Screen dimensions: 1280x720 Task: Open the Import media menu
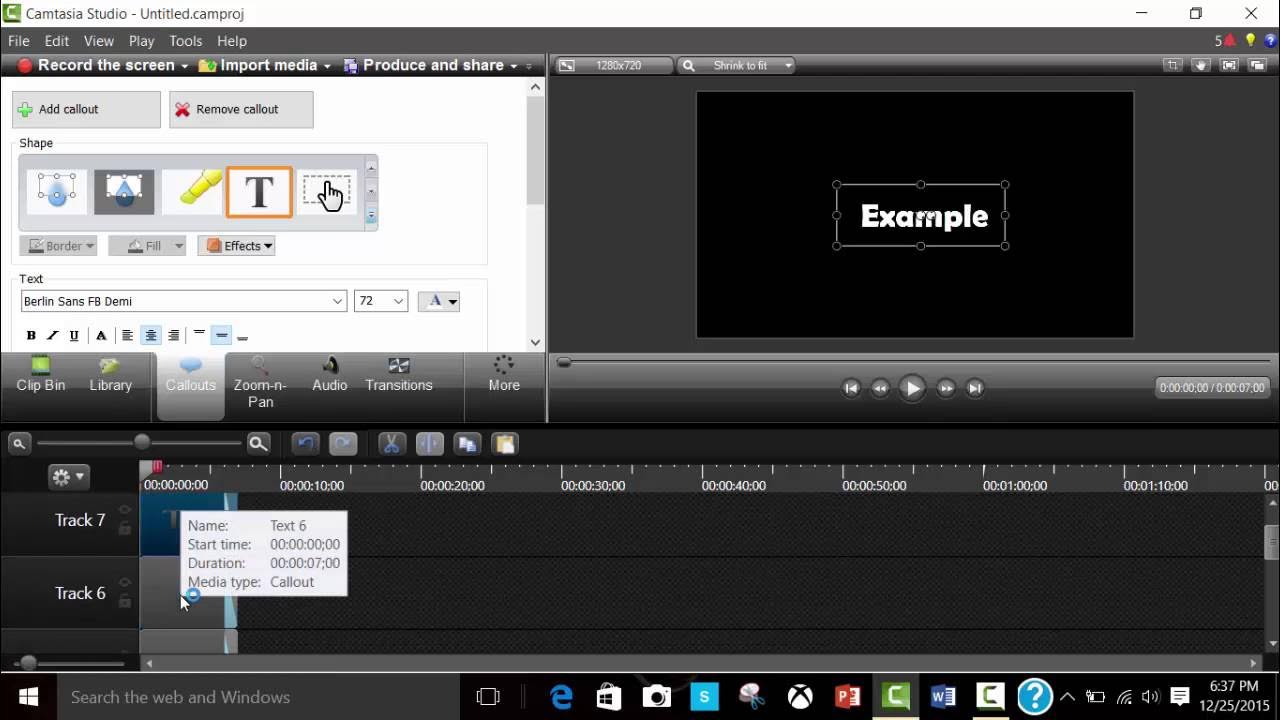265,65
